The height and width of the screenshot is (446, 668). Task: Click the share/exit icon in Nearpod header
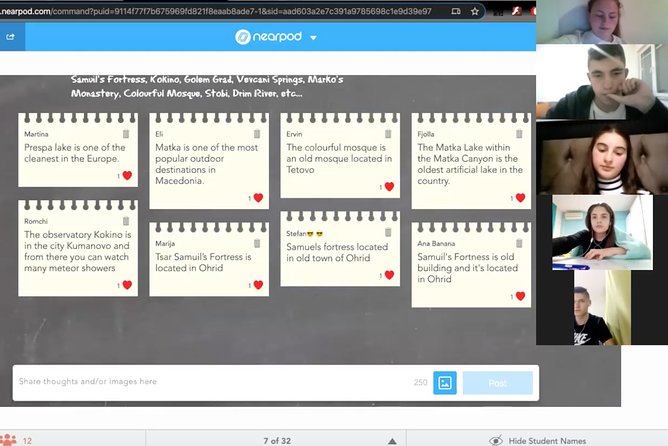pyautogui.click(x=11, y=37)
